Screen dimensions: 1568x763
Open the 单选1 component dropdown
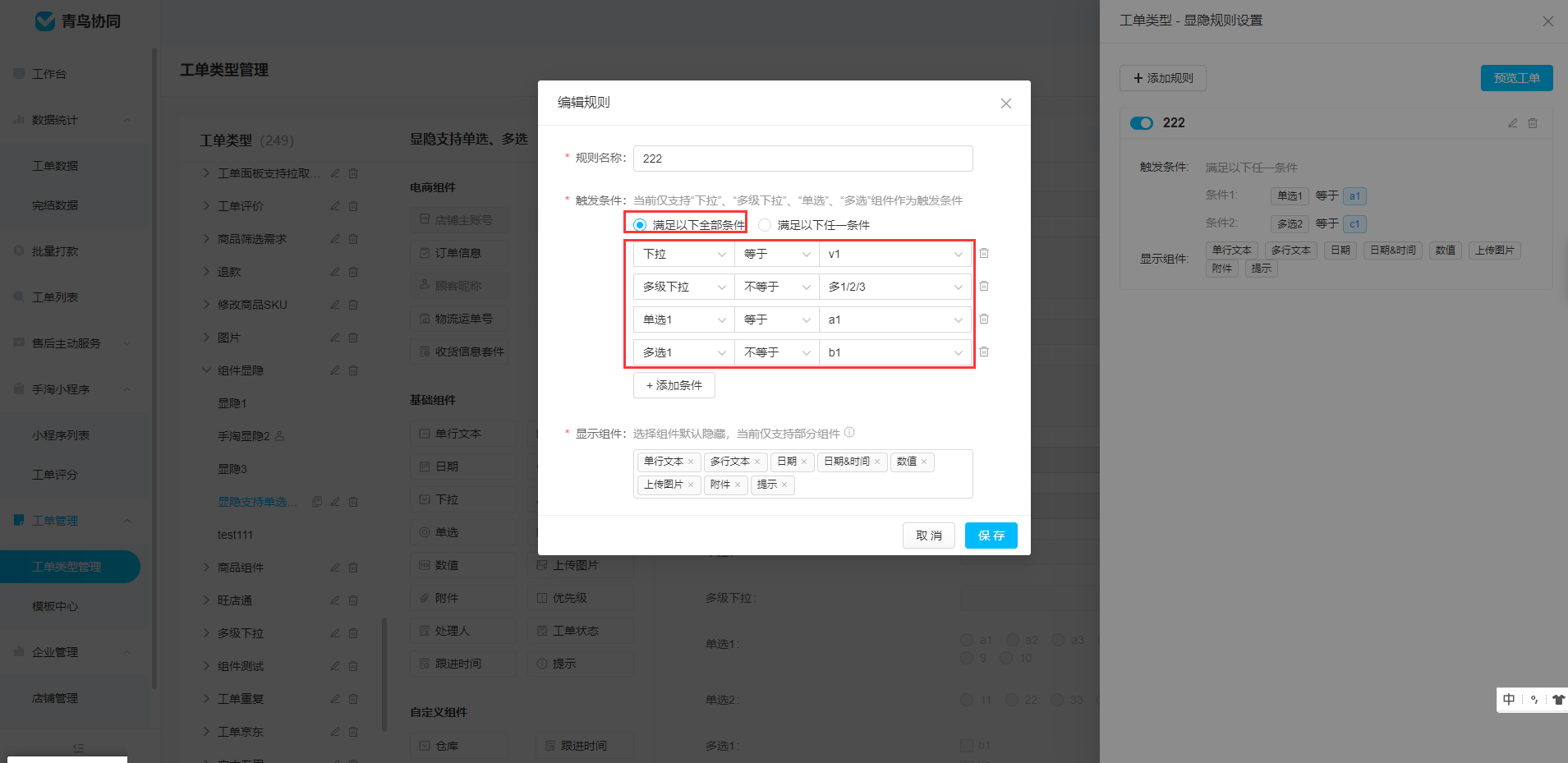(683, 319)
